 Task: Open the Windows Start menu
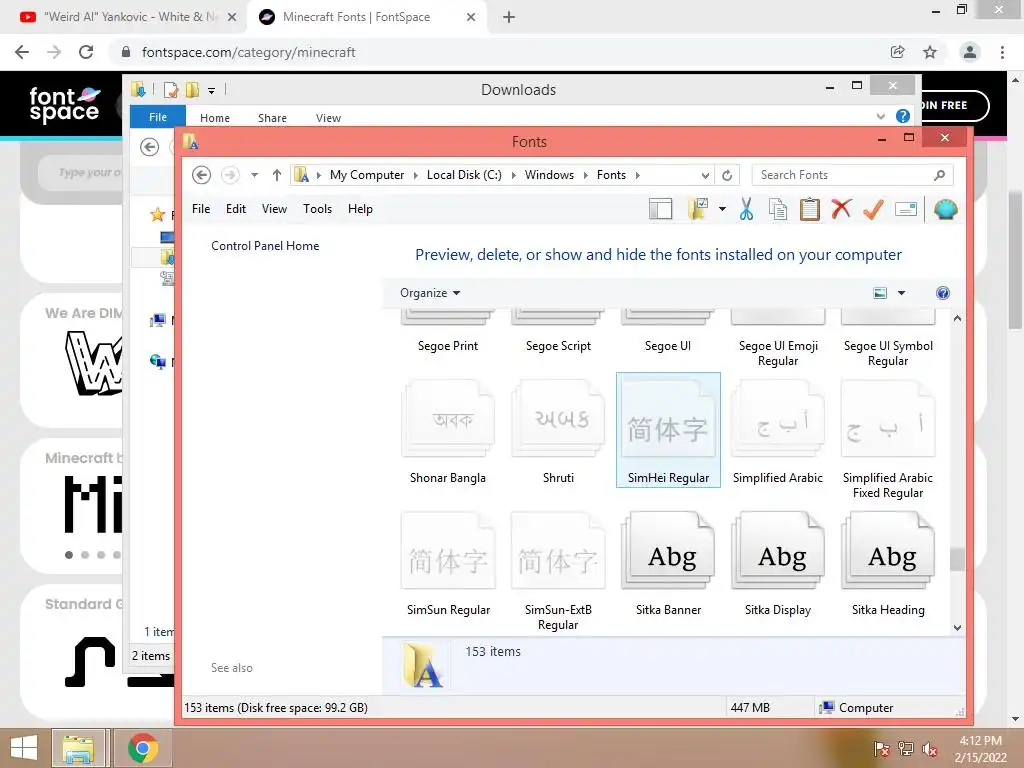[x=24, y=748]
